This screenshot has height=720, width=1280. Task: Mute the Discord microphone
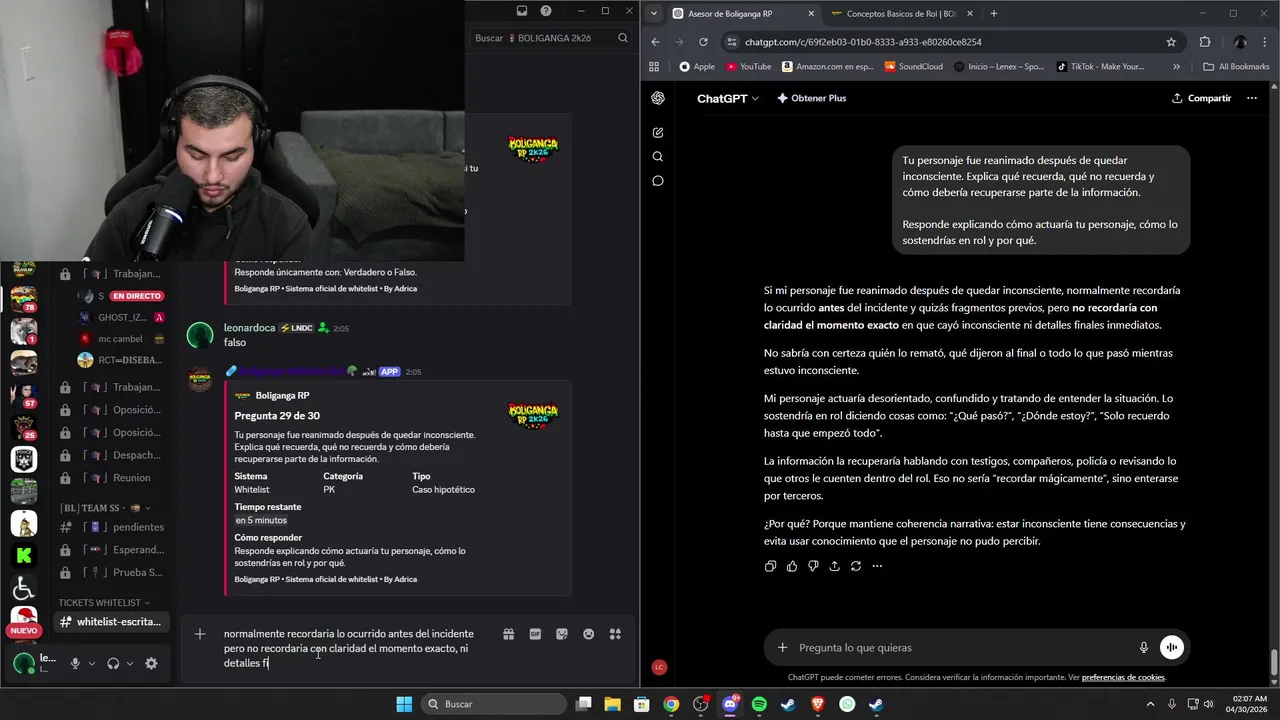[74, 663]
